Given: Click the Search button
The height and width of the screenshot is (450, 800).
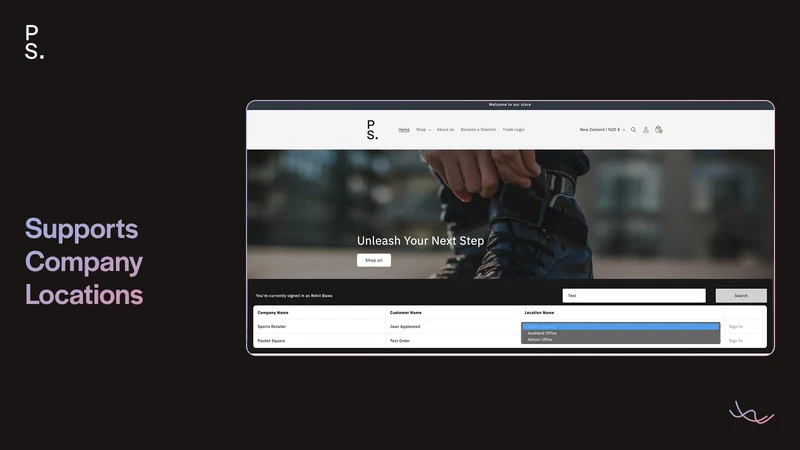Looking at the screenshot, I should pos(741,295).
